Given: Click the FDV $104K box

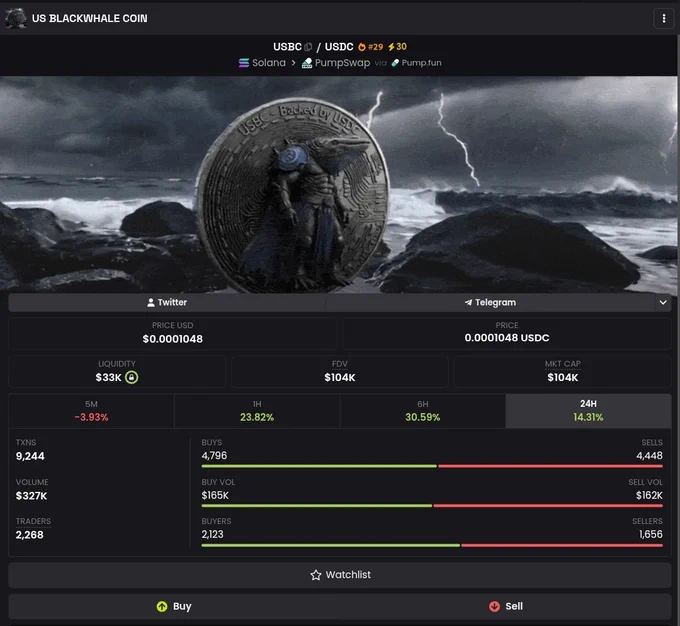Looking at the screenshot, I should (x=340, y=372).
